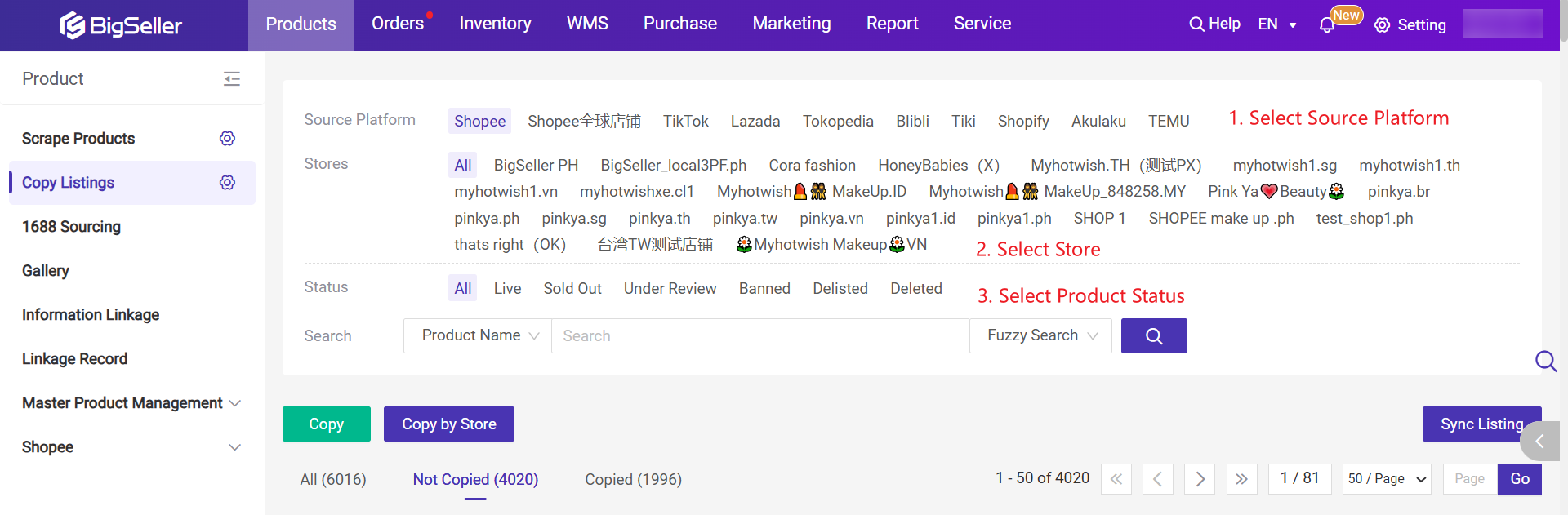Viewport: 1568px width, 515px height.
Task: Open the Report top menu
Action: click(x=893, y=24)
